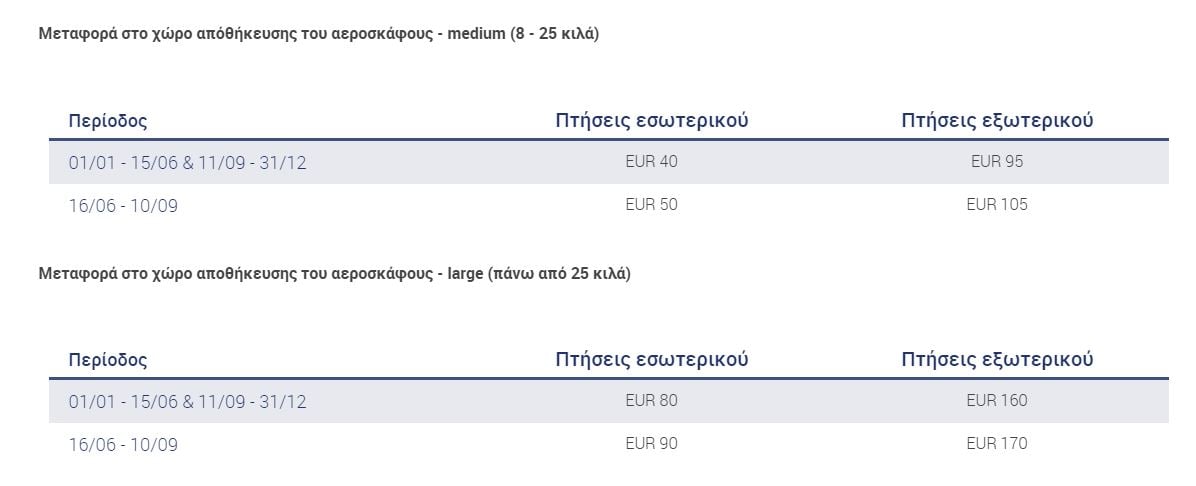Click the EUR 105 price cell
The image size is (1196, 486).
pyautogui.click(x=997, y=205)
